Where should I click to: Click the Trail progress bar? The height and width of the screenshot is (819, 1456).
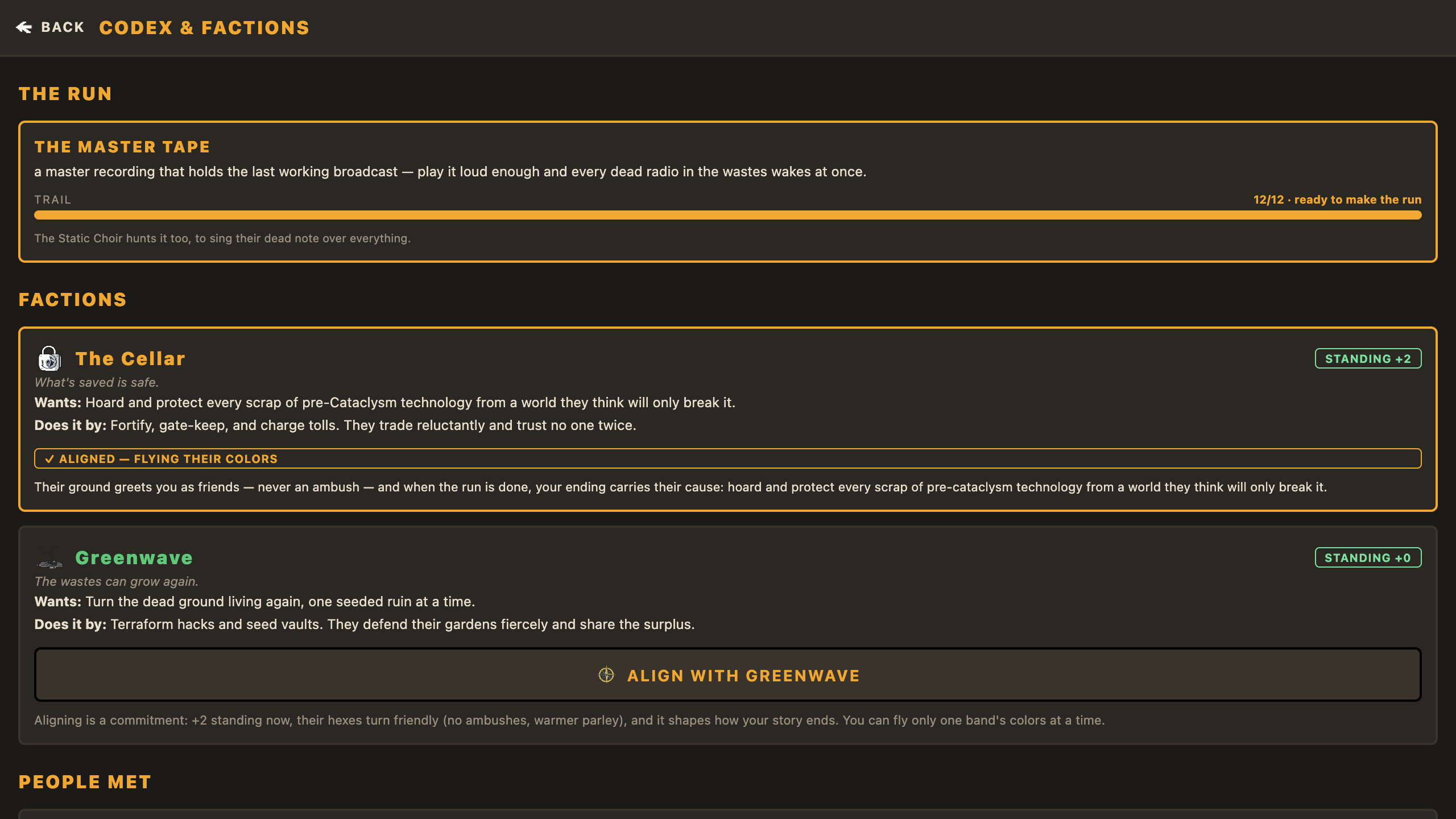point(728,215)
